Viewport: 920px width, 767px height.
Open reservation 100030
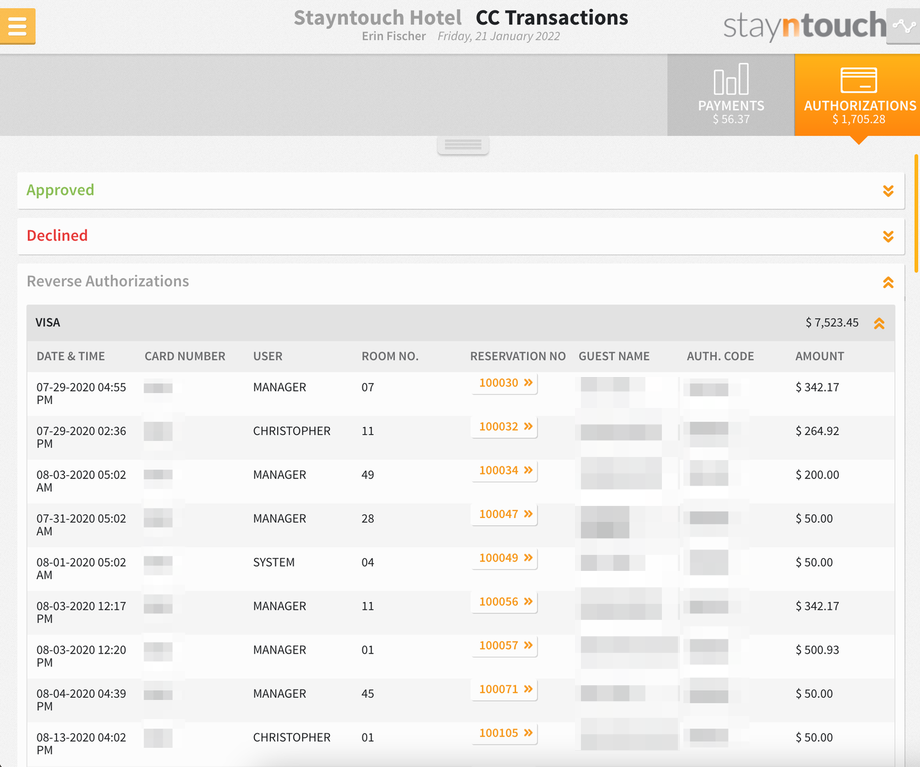(505, 383)
